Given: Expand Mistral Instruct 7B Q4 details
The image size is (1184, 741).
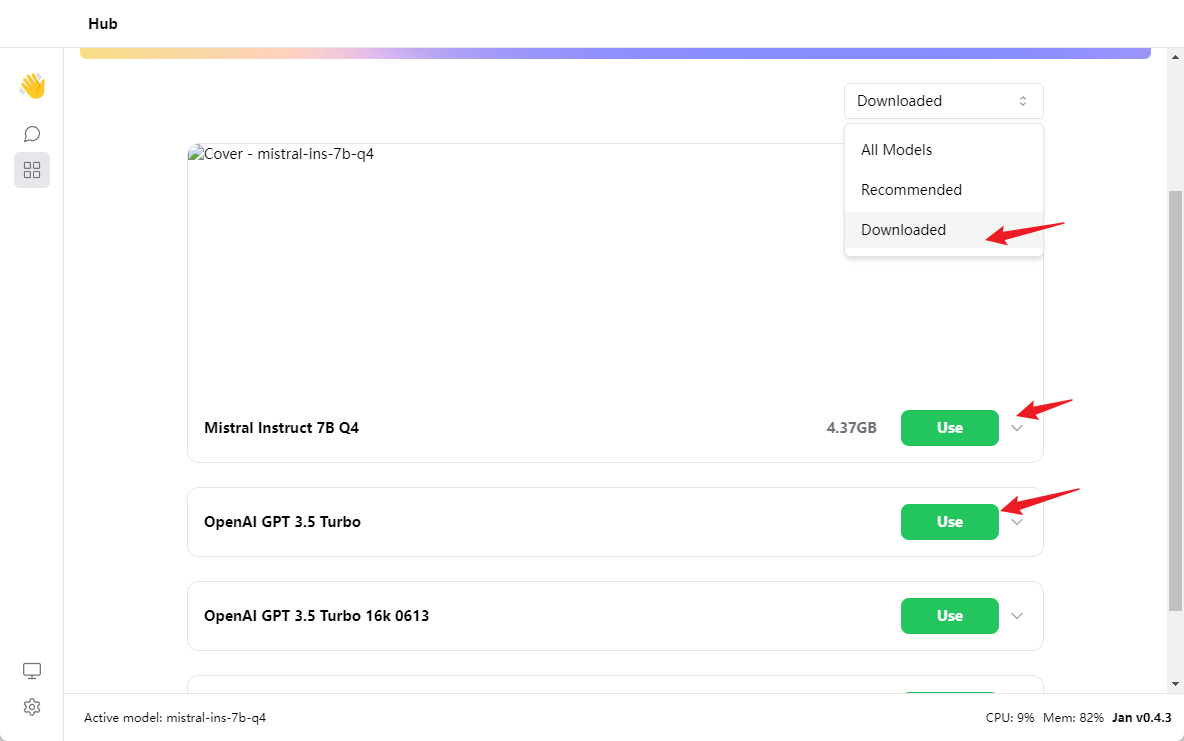Looking at the screenshot, I should pos(1017,428).
